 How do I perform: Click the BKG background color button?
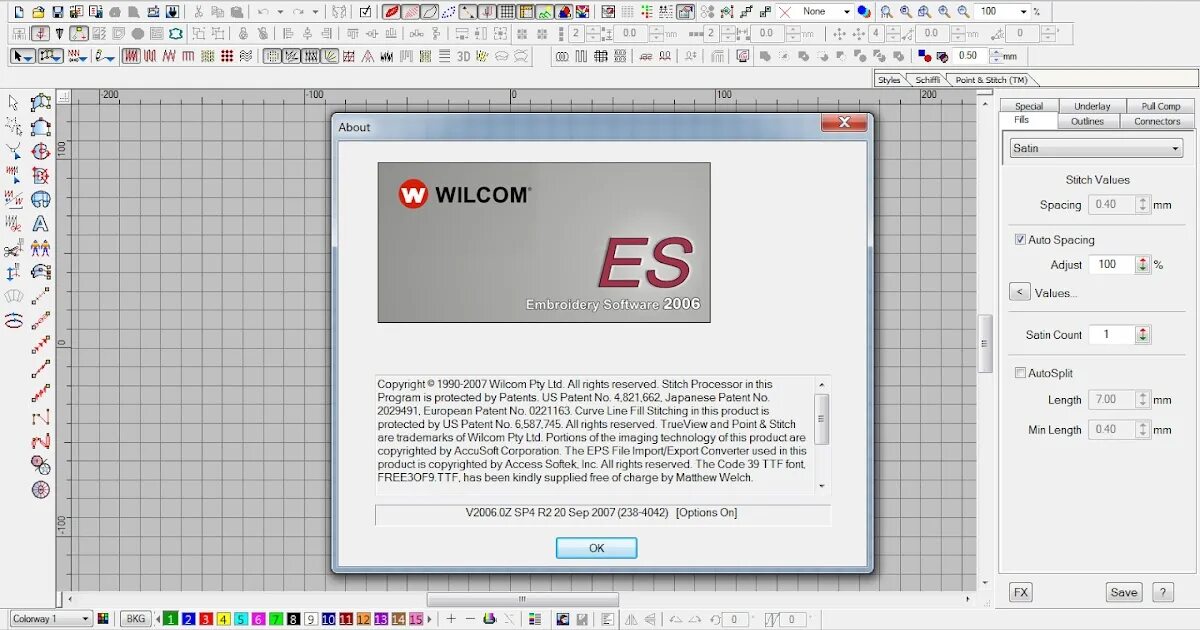tap(136, 619)
